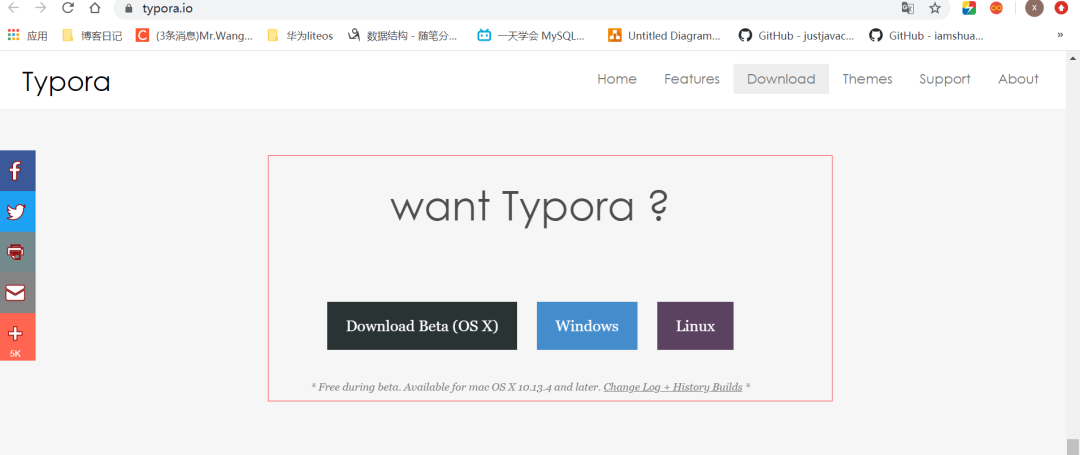Viewport: 1080px width, 455px height.
Task: Open the browser home page icon
Action: click(x=95, y=8)
